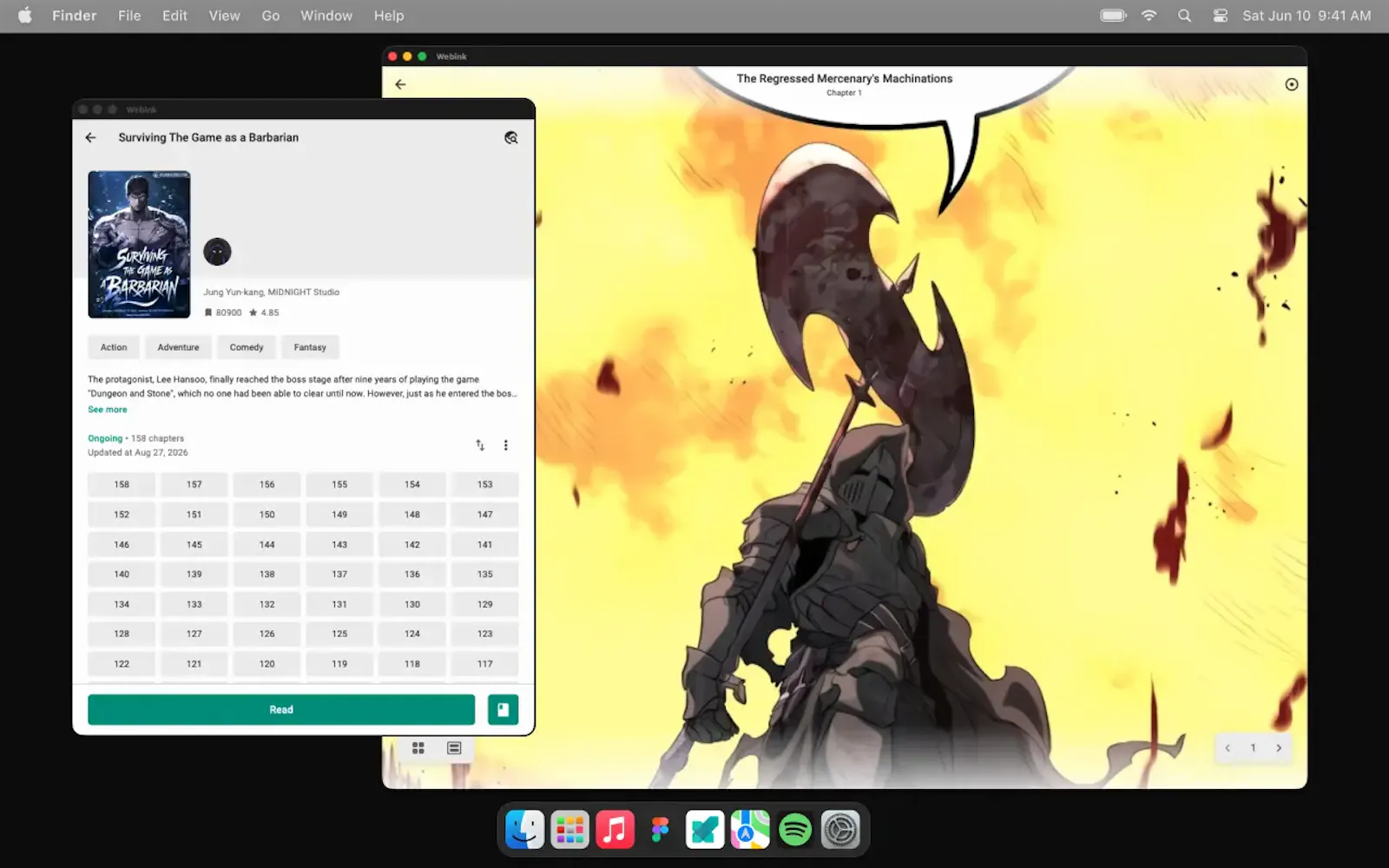Viewport: 1389px width, 868px height.
Task: Open reader settings circle icon
Action: point(1292,84)
